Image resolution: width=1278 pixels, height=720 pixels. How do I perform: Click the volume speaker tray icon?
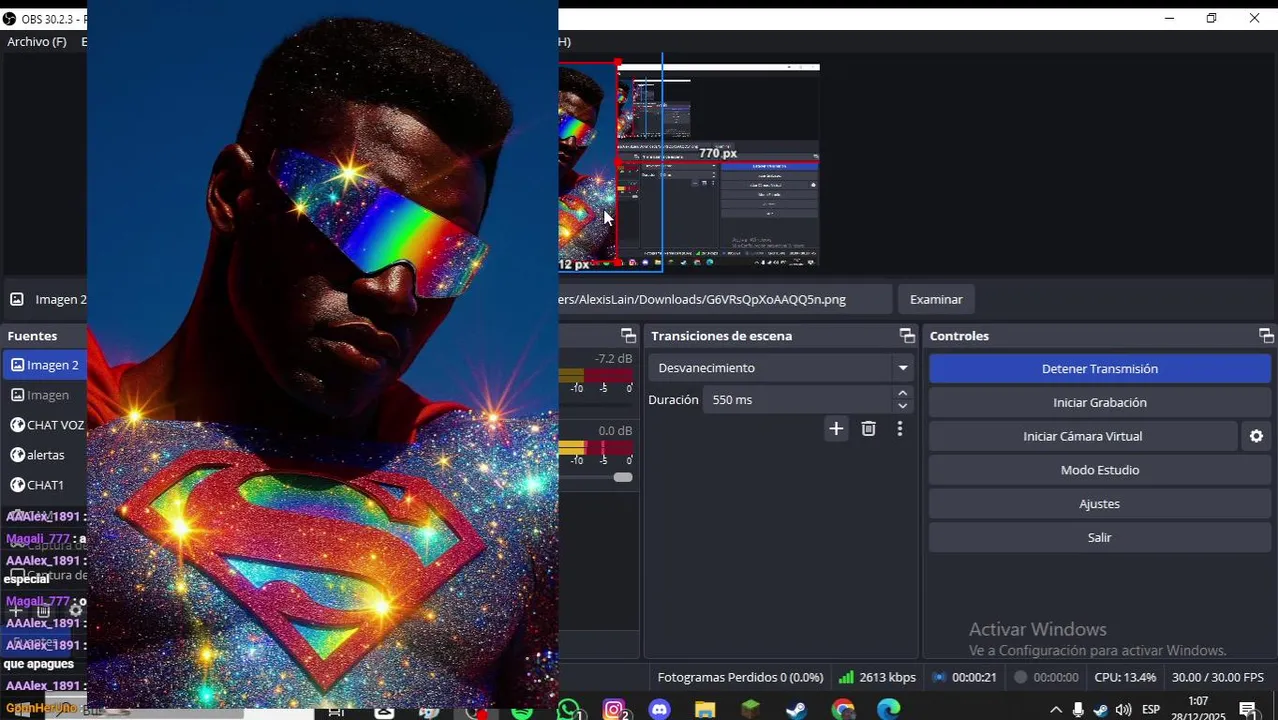[1123, 710]
